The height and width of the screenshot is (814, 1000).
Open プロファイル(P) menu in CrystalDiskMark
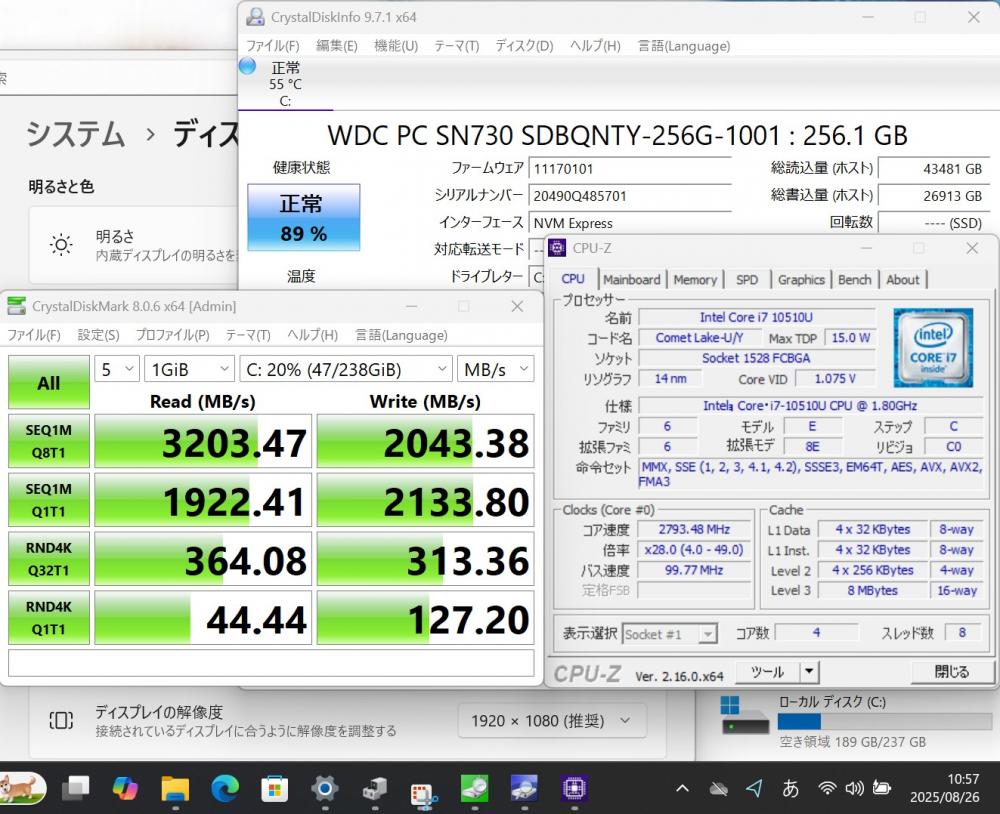(172, 335)
